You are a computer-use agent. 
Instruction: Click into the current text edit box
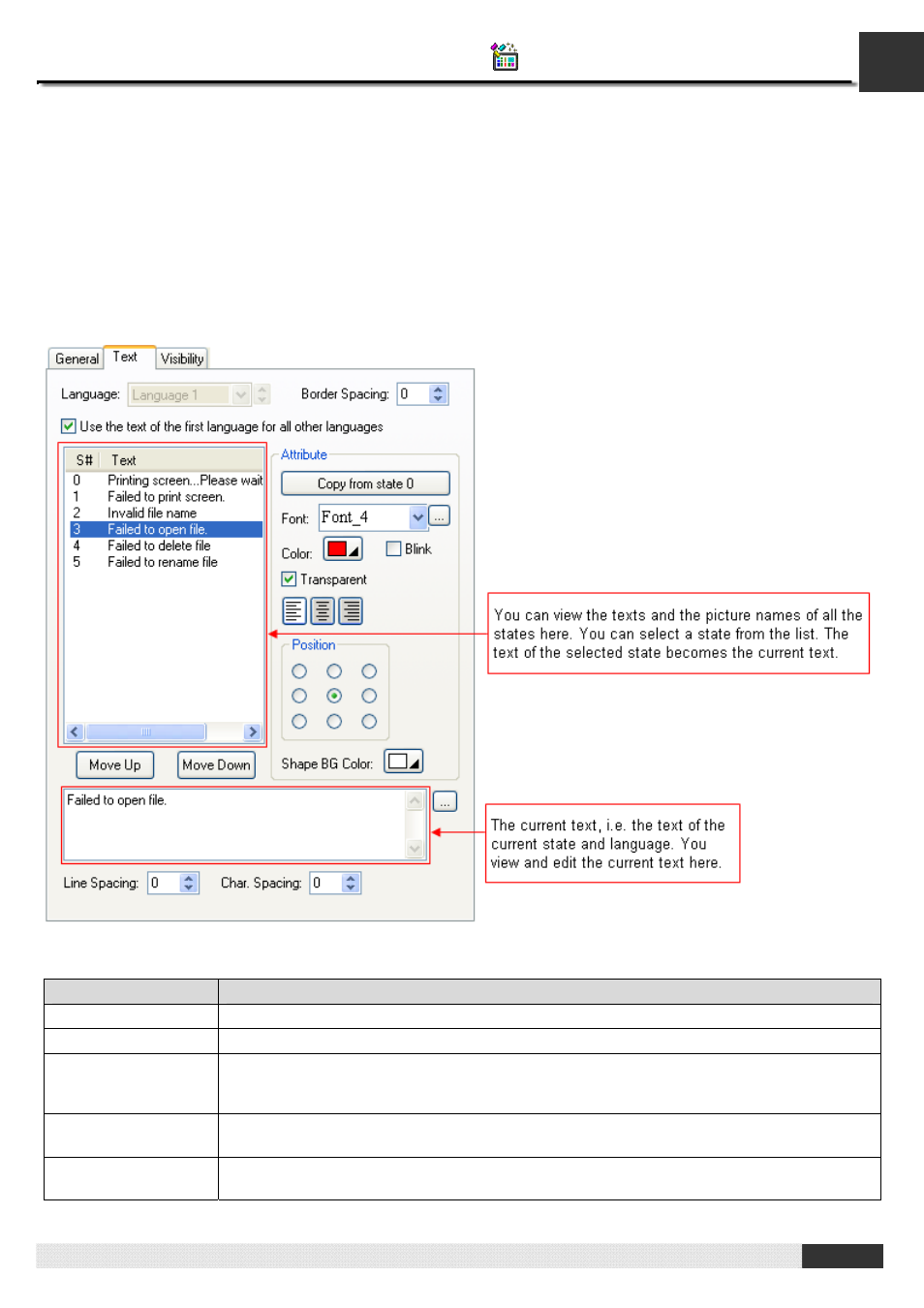pos(235,825)
